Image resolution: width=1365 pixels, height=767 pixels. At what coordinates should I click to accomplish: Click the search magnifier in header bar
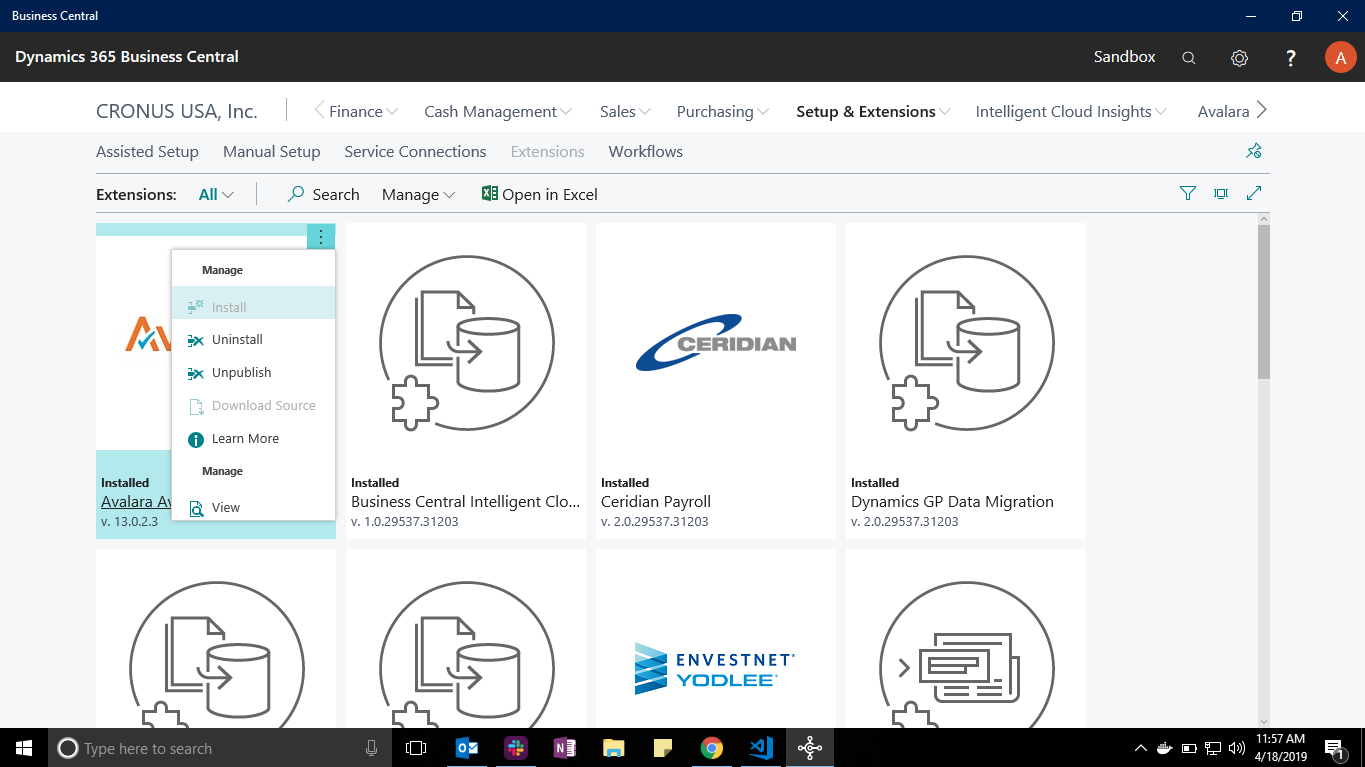point(1188,58)
